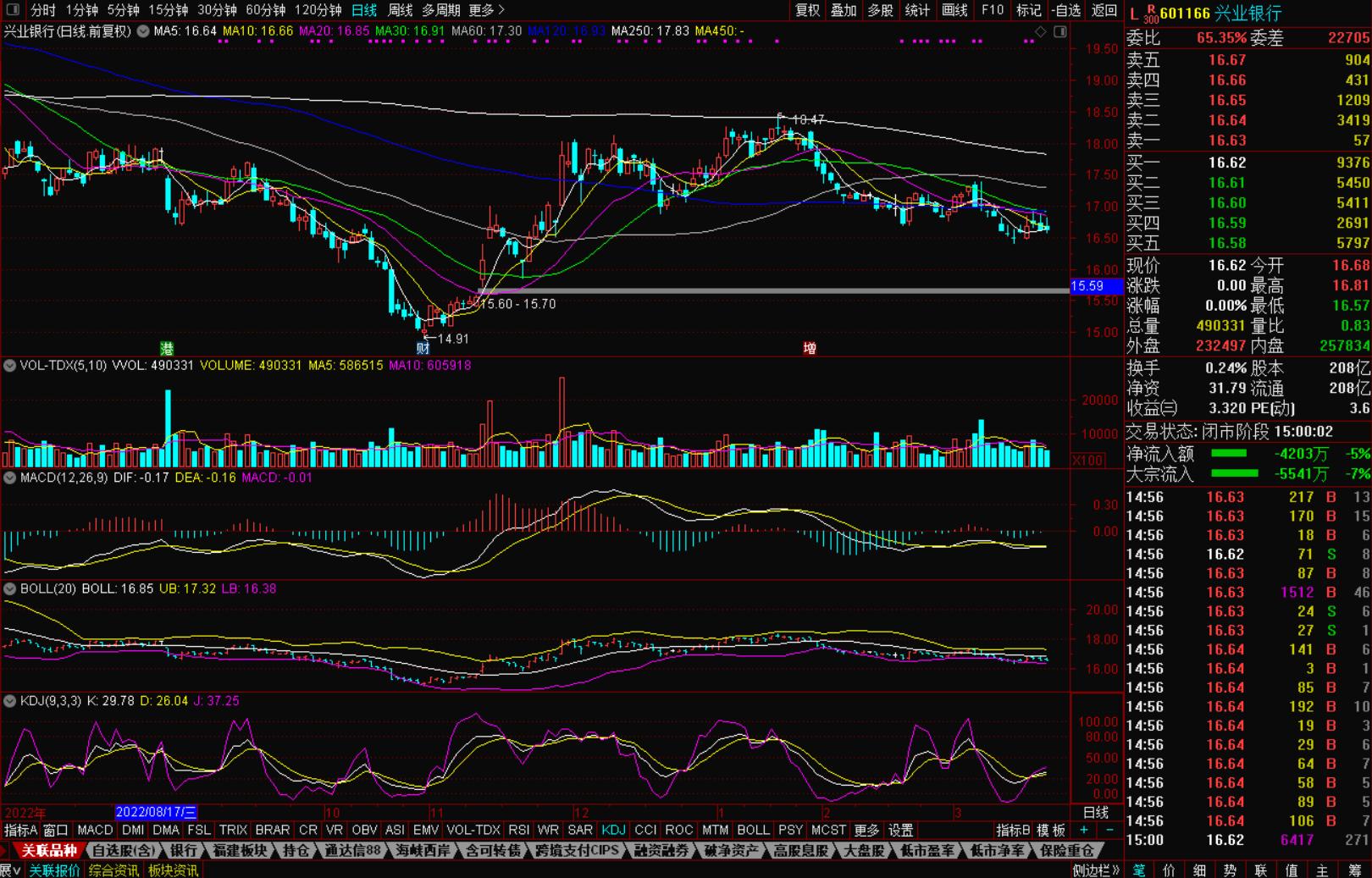1372x878 pixels.
Task: Open the 关联报价 bottom tab
Action: click(54, 870)
